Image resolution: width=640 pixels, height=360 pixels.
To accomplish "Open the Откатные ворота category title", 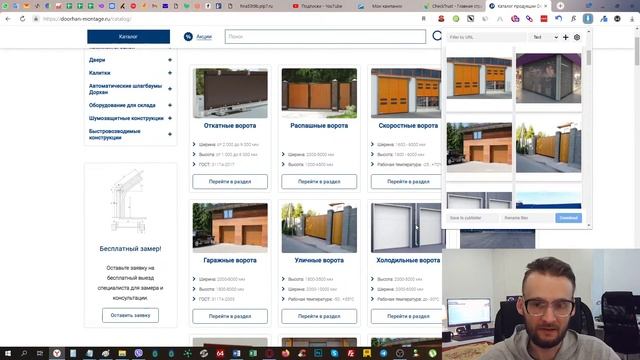I will (230, 126).
